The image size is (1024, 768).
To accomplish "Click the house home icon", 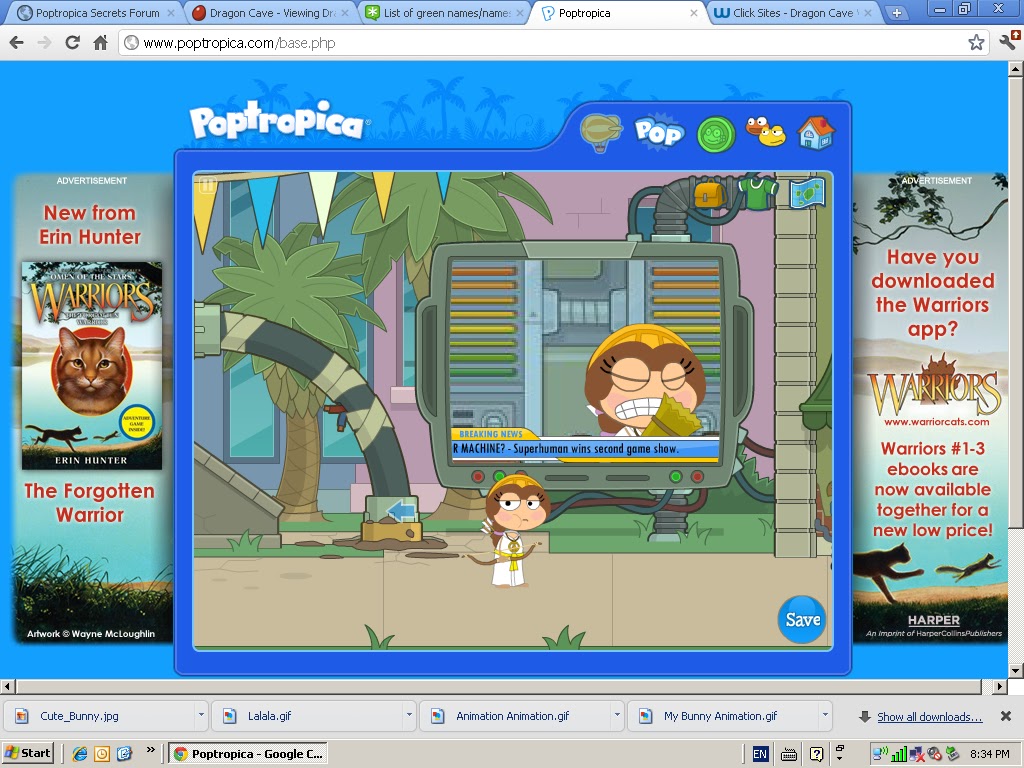I will coord(816,133).
